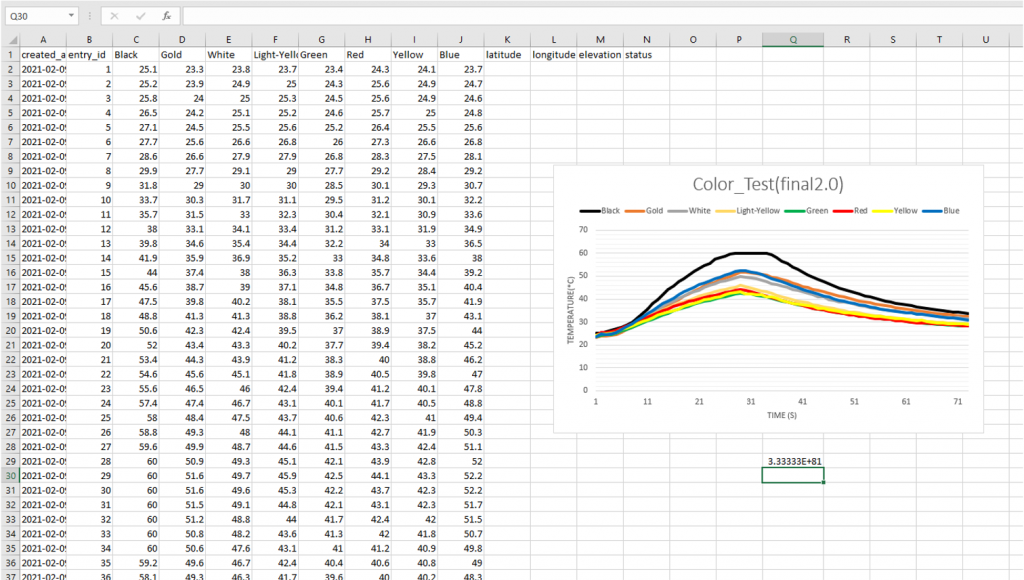Click the 'Red' column header cell
1024x580 pixels.
click(x=368, y=55)
